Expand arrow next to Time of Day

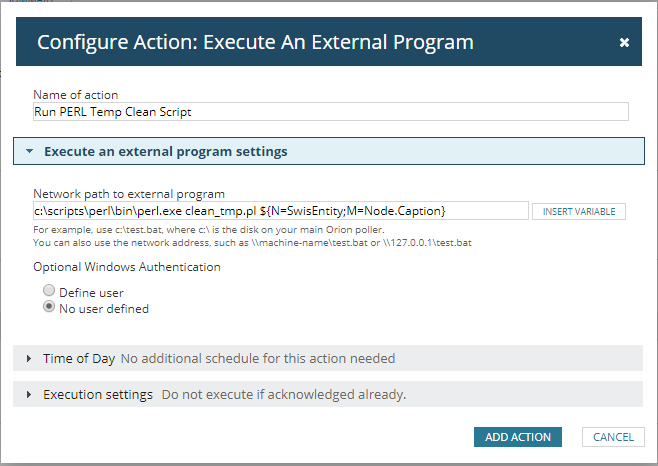(29, 359)
